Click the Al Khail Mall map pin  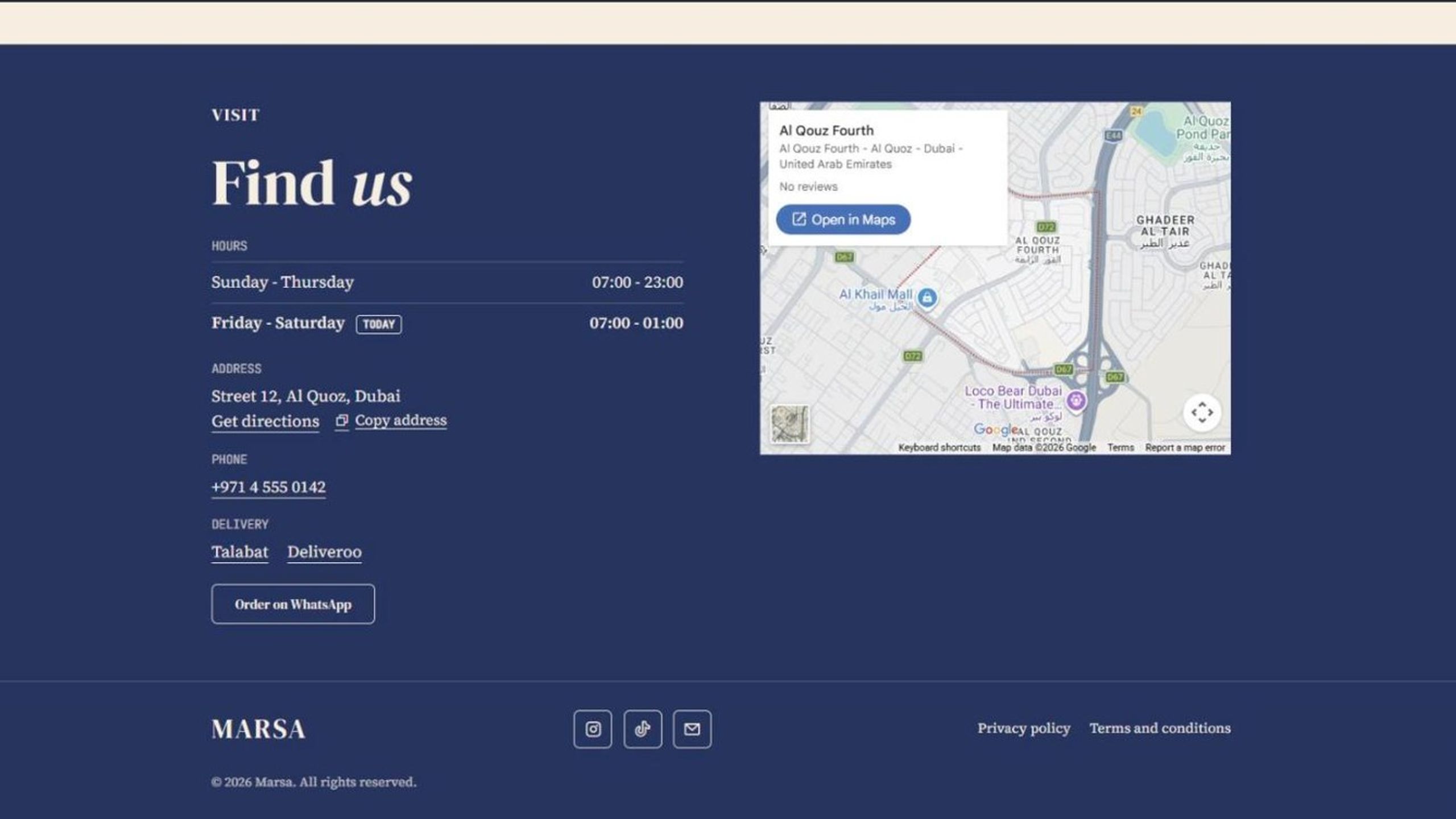pos(927,297)
